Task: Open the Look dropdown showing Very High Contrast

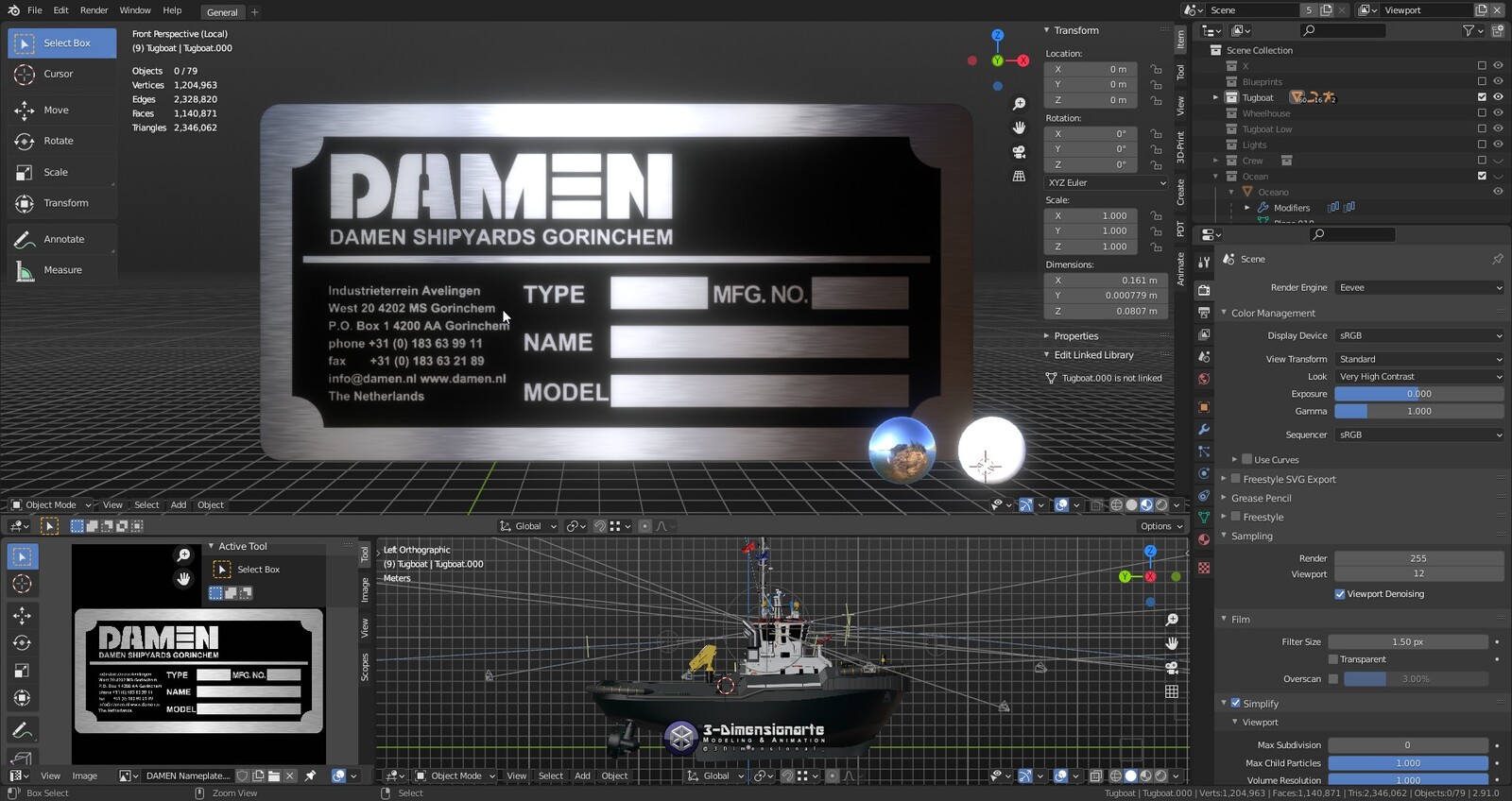Action: [x=1419, y=376]
